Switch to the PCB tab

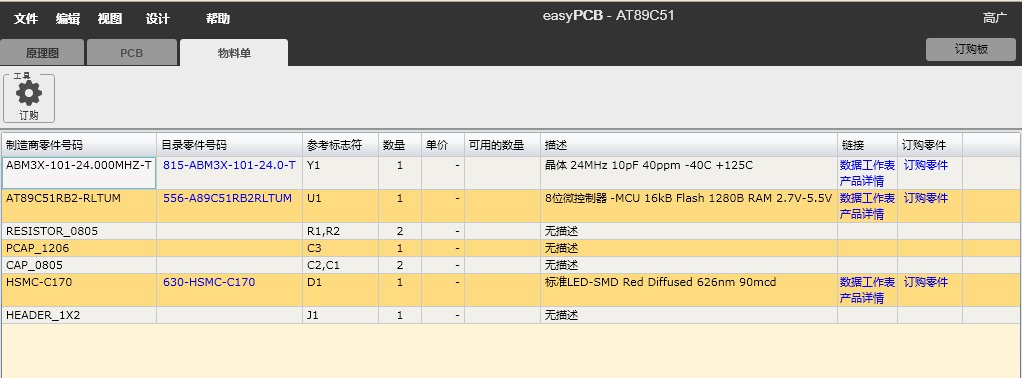(132, 53)
